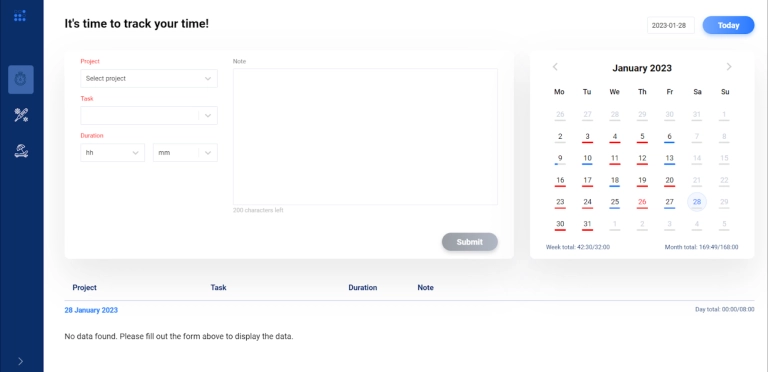
Task: Click the highlighted day 28 in the calendar
Action: [x=697, y=202]
